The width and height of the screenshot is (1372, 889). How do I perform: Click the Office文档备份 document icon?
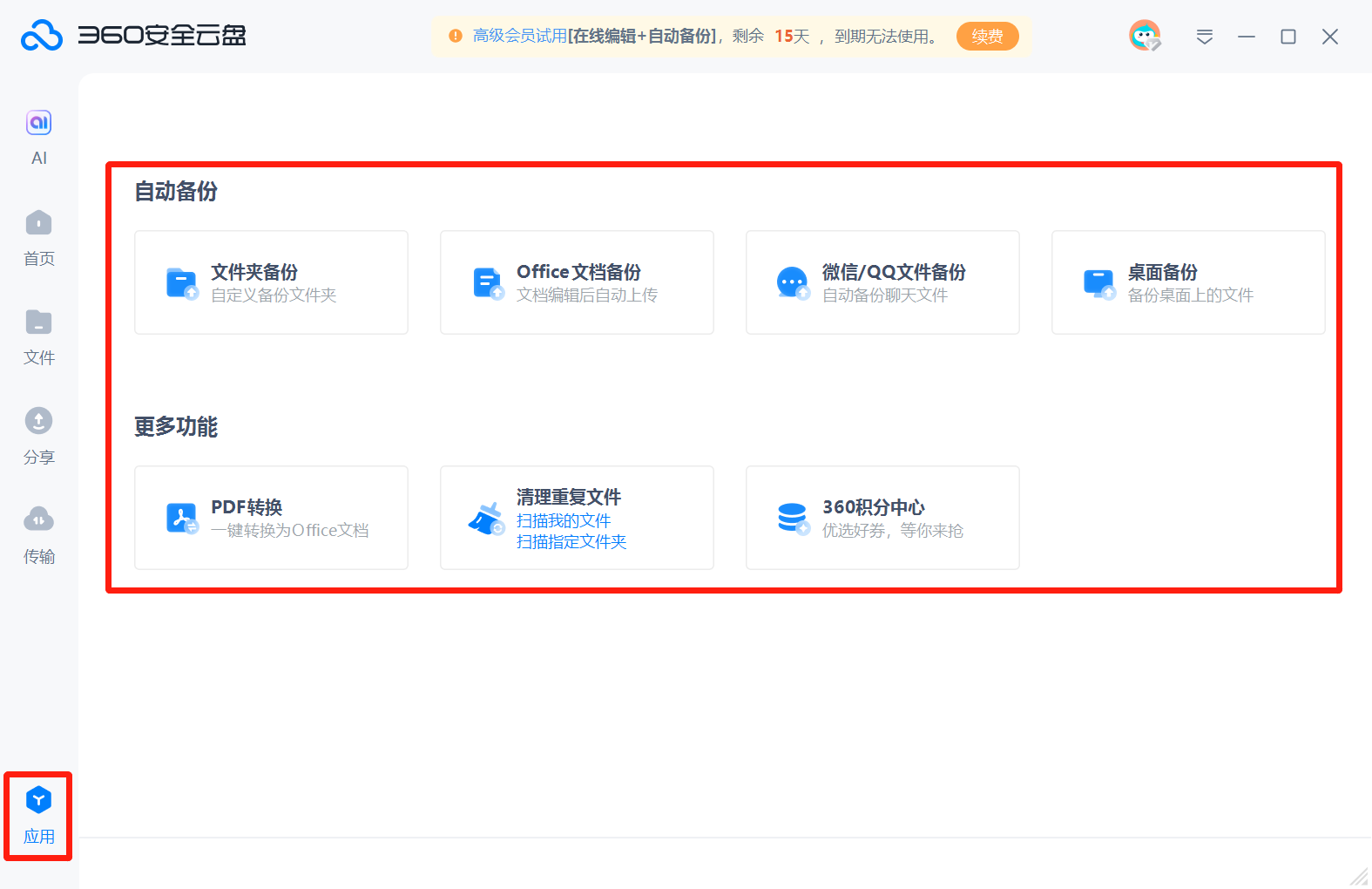[x=488, y=283]
